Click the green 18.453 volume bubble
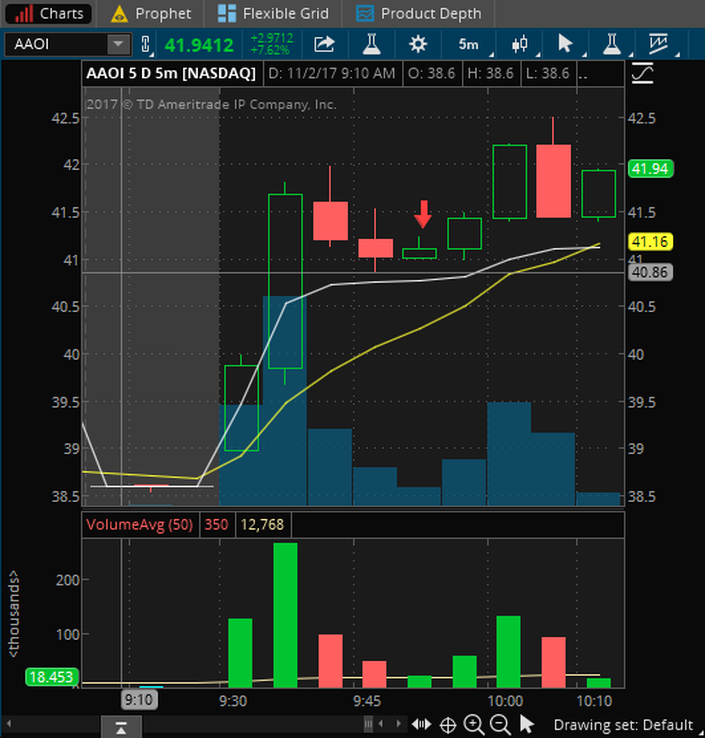Viewport: 705px width, 738px height. (51, 677)
